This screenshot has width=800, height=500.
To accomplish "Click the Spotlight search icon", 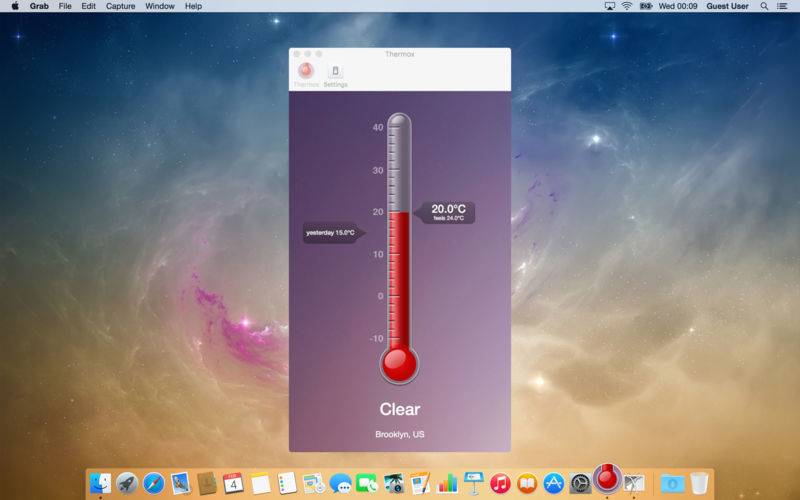I will [x=764, y=6].
